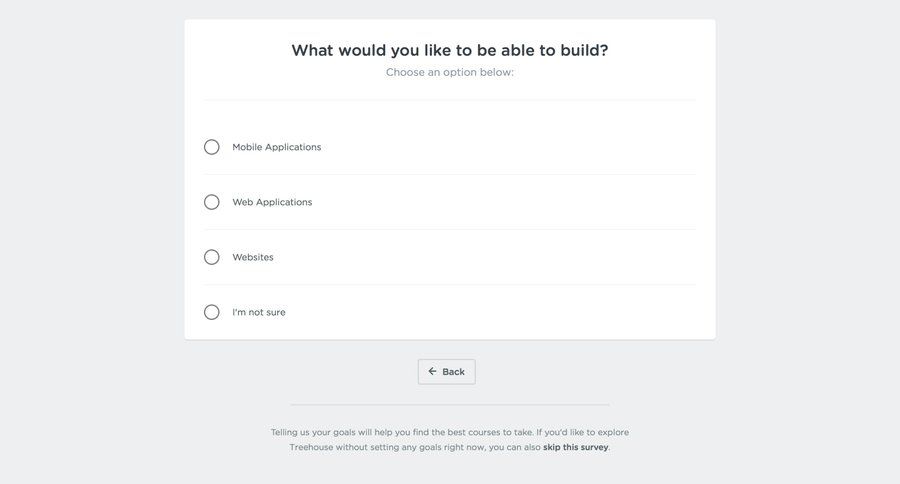Click the 'Choose an option below' subtitle

click(449, 72)
